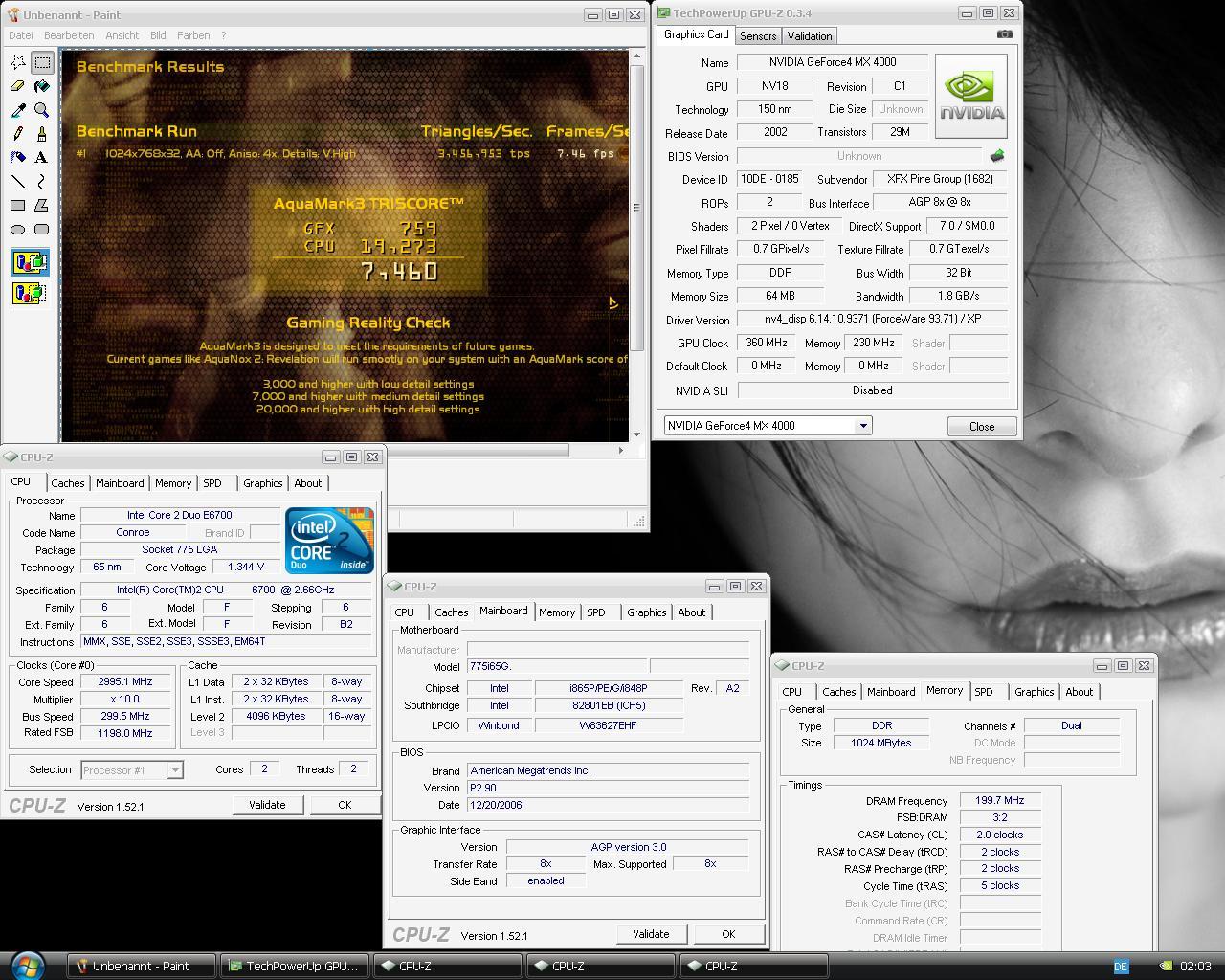This screenshot has height=980, width=1225.
Task: Select the Airbrush spray tool
Action: click(18, 157)
